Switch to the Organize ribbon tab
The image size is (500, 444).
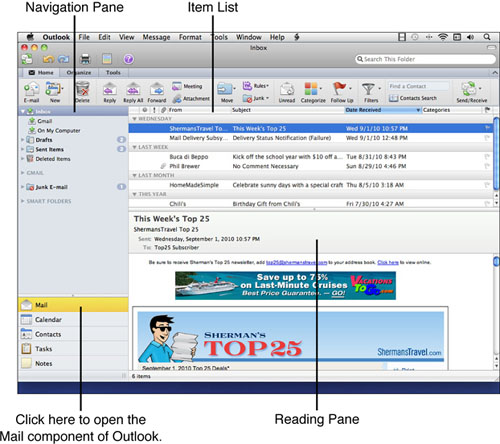pos(79,72)
